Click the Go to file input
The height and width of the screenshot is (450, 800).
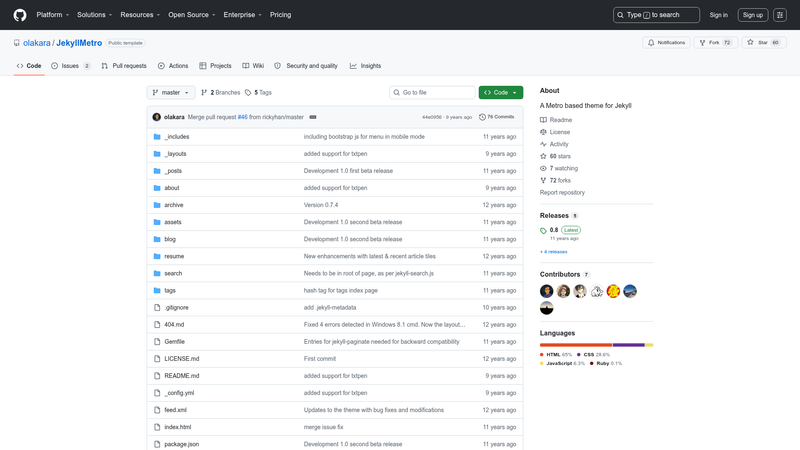(x=432, y=92)
